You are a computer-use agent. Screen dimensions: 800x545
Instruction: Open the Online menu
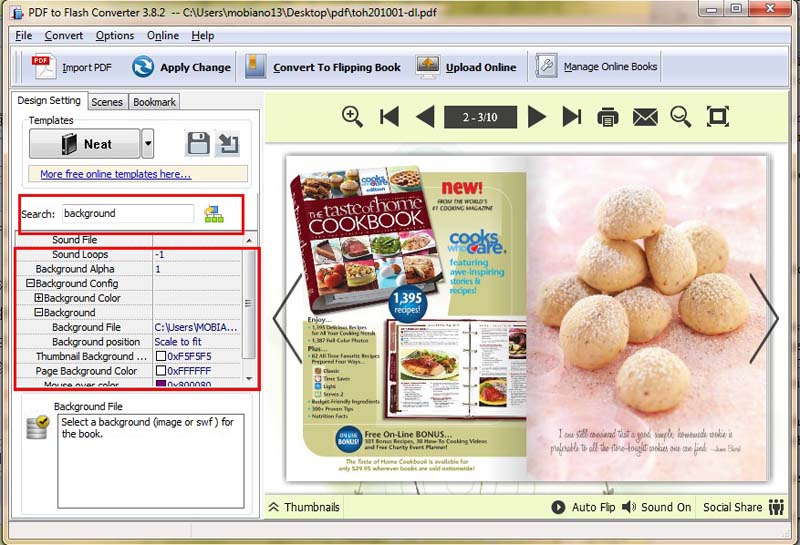(x=163, y=36)
